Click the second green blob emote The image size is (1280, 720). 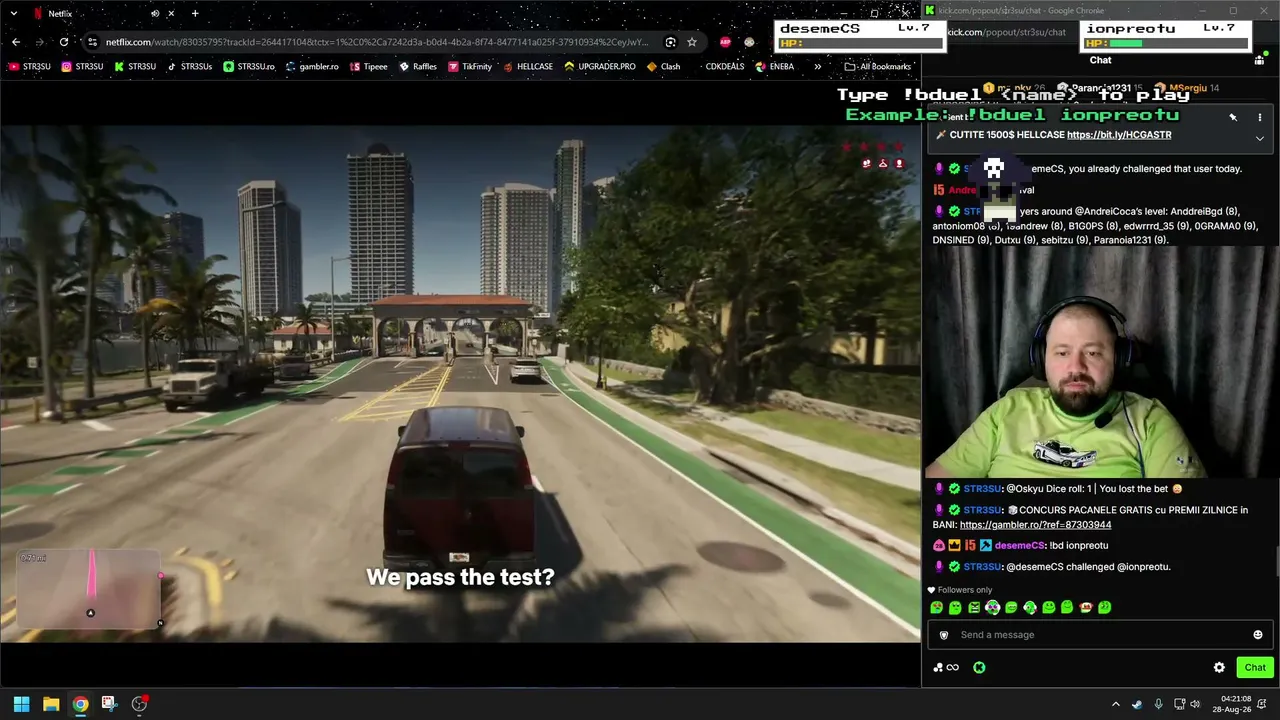click(955, 607)
